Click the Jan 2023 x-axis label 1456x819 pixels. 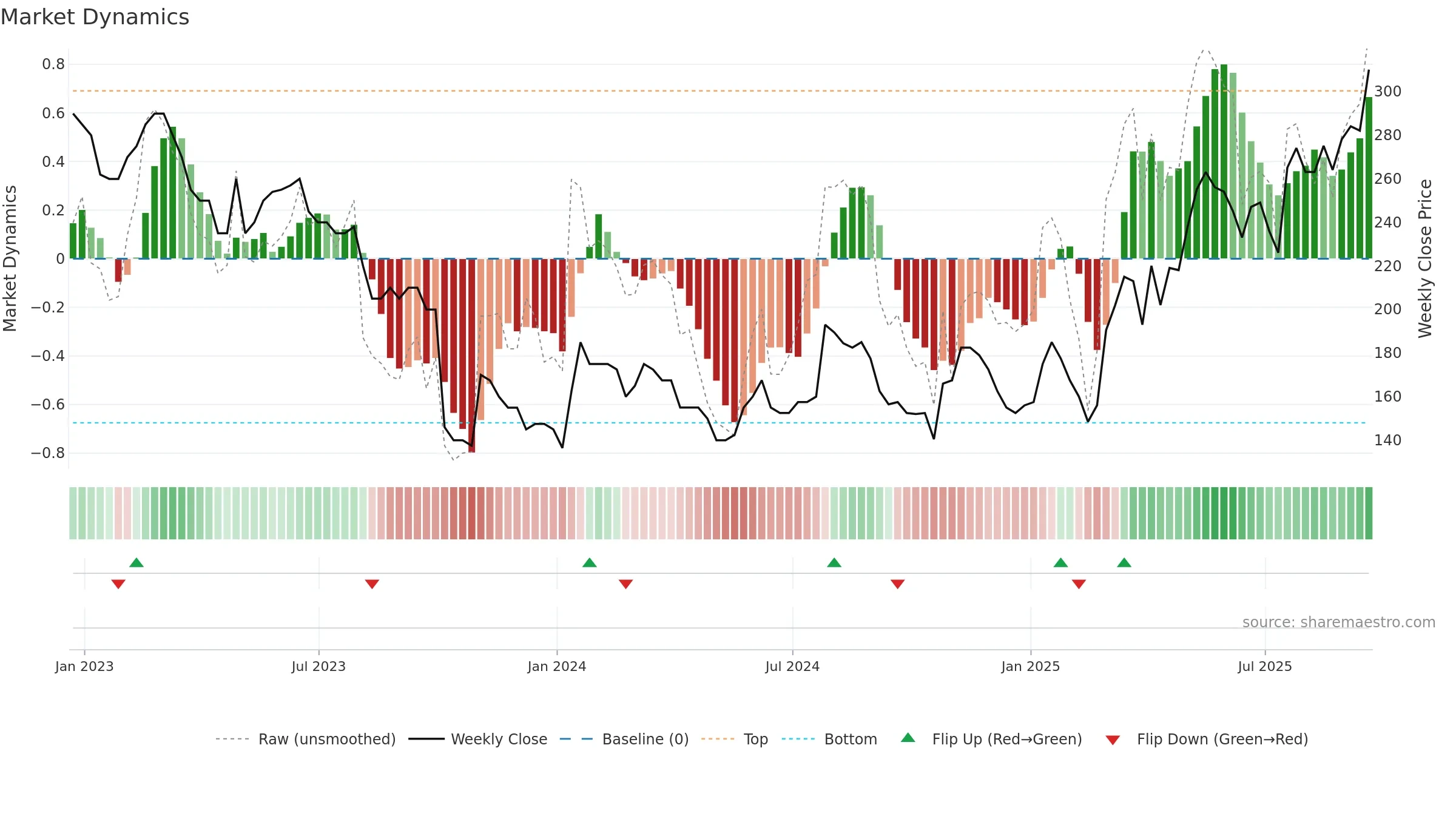84,666
